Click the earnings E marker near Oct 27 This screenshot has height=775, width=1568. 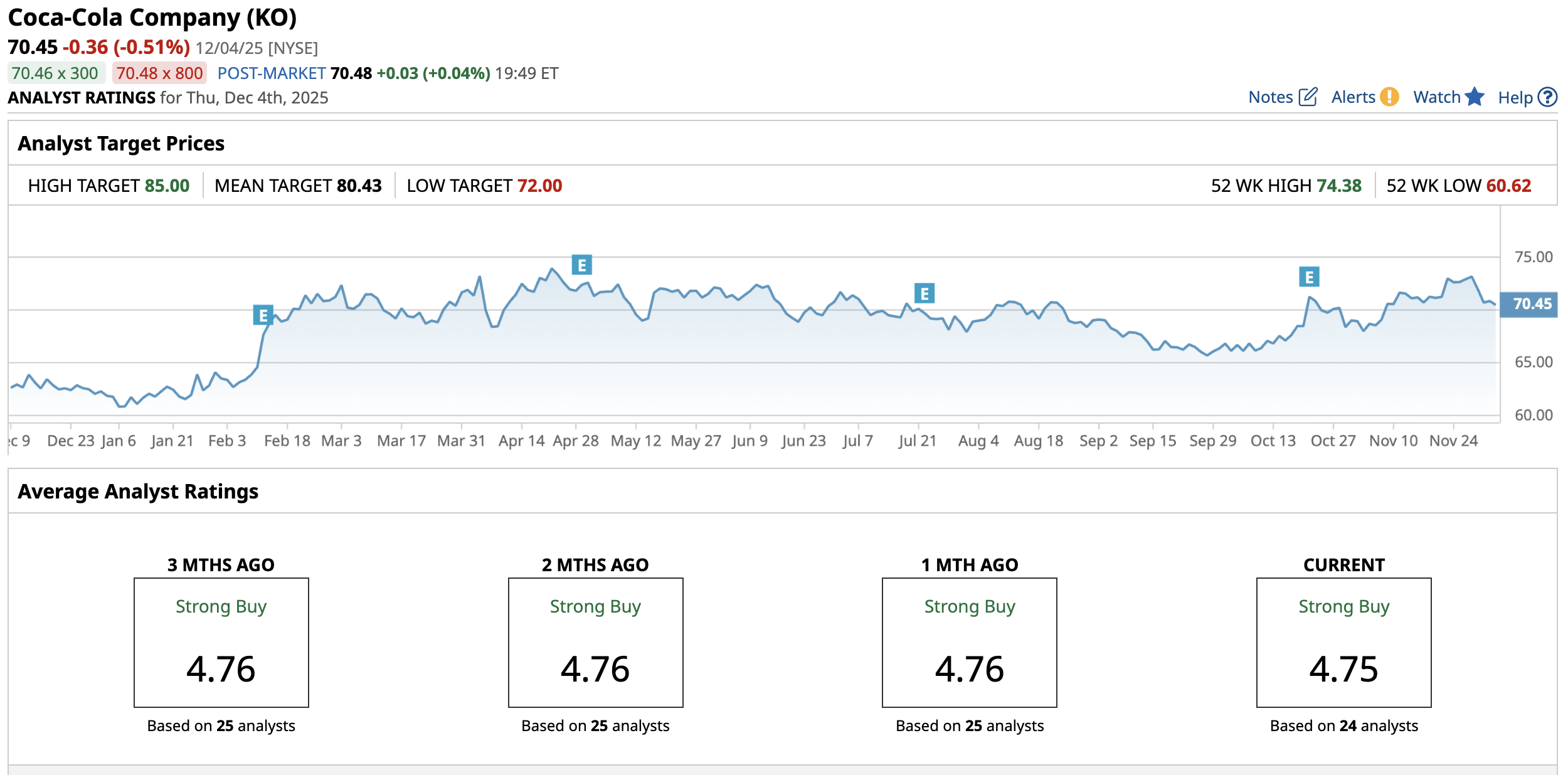click(1309, 277)
